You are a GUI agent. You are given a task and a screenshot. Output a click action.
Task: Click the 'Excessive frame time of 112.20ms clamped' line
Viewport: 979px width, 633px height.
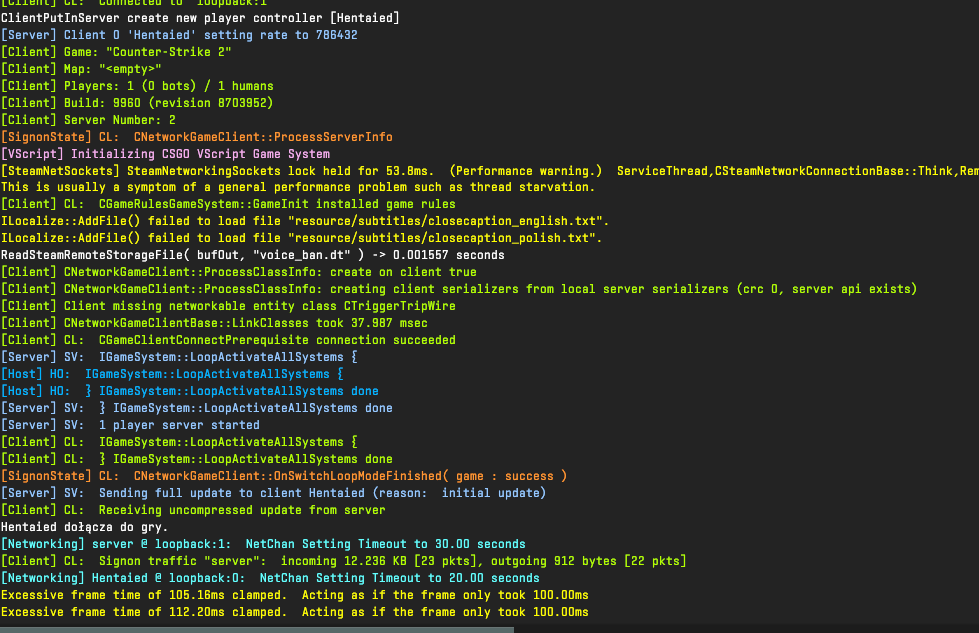[x=295, y=612]
